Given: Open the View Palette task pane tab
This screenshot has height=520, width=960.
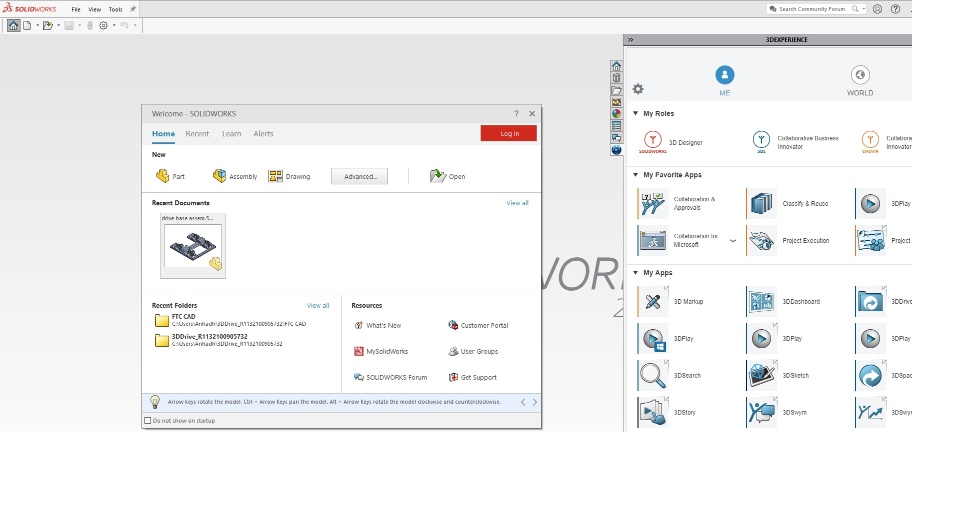Looking at the screenshot, I should click(617, 102).
